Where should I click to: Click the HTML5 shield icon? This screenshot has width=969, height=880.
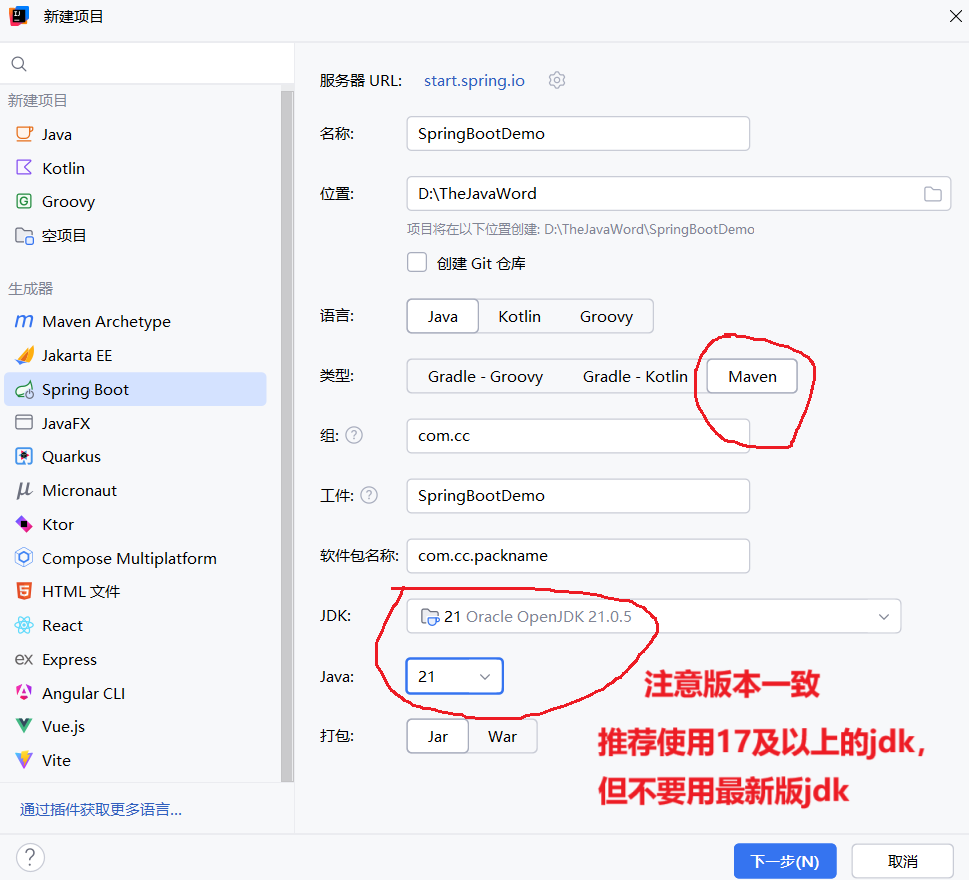tap(24, 591)
